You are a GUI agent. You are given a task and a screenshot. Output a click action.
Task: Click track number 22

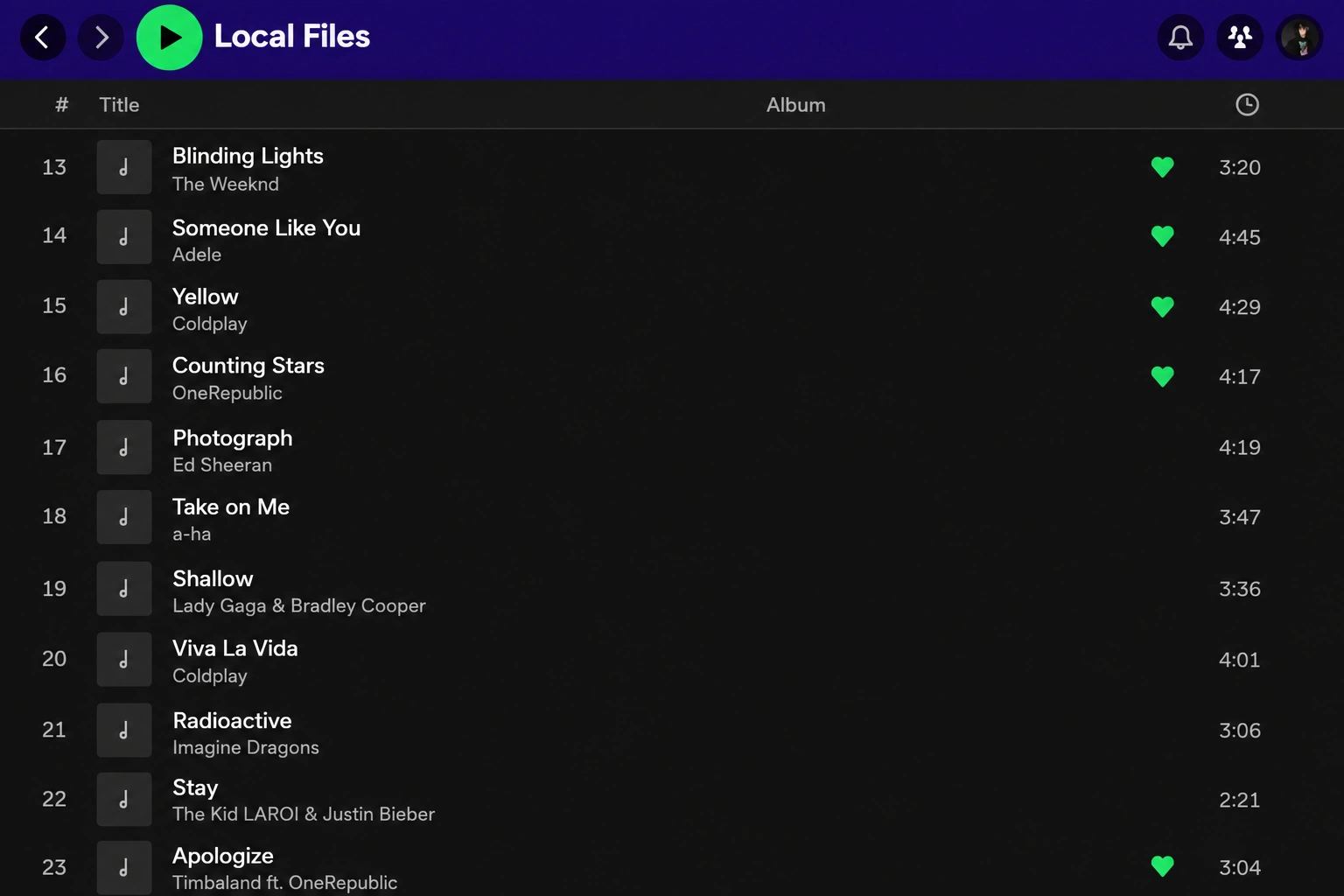pyautogui.click(x=54, y=799)
